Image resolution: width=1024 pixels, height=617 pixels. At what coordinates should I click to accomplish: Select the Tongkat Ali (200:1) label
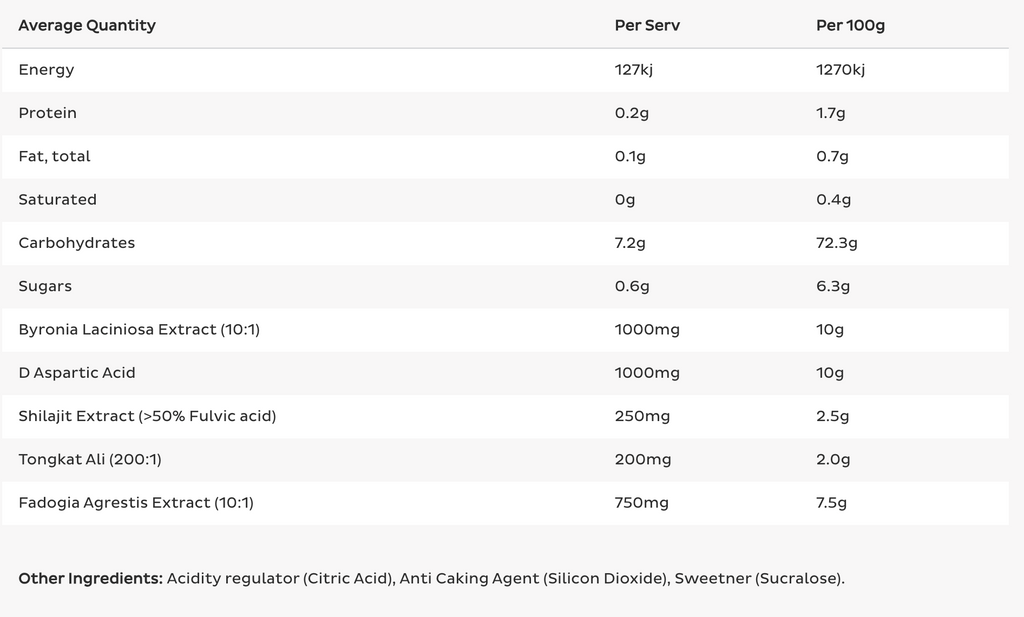coord(90,459)
